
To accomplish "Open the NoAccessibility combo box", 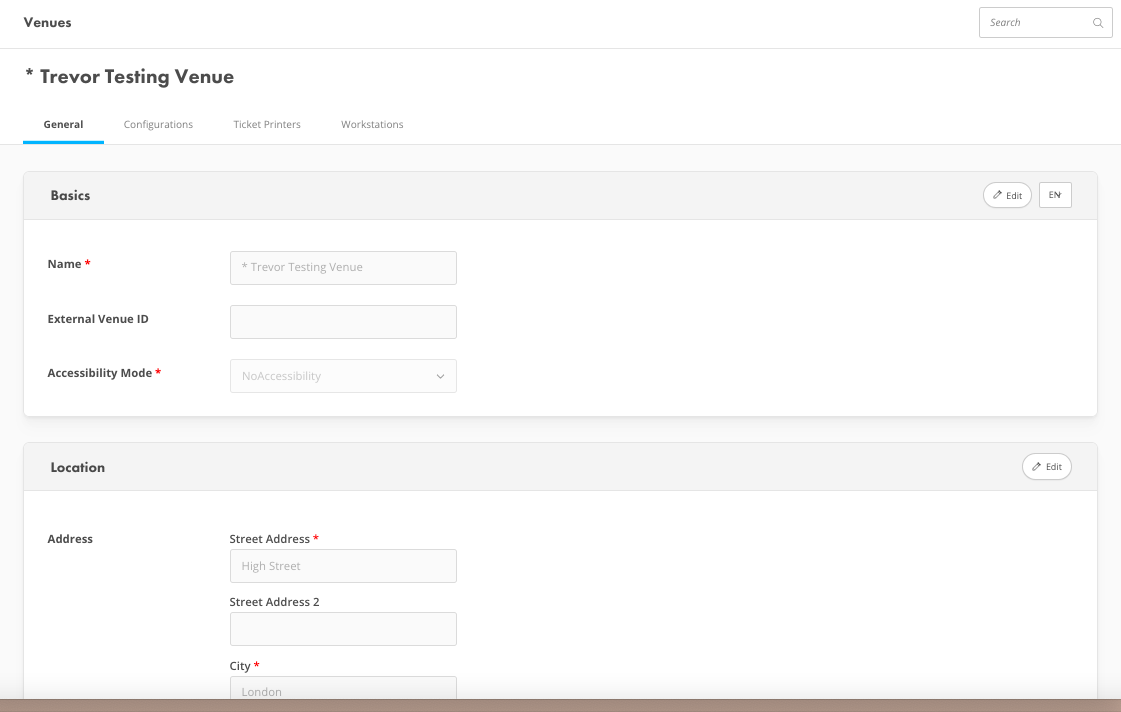I will (x=343, y=376).
